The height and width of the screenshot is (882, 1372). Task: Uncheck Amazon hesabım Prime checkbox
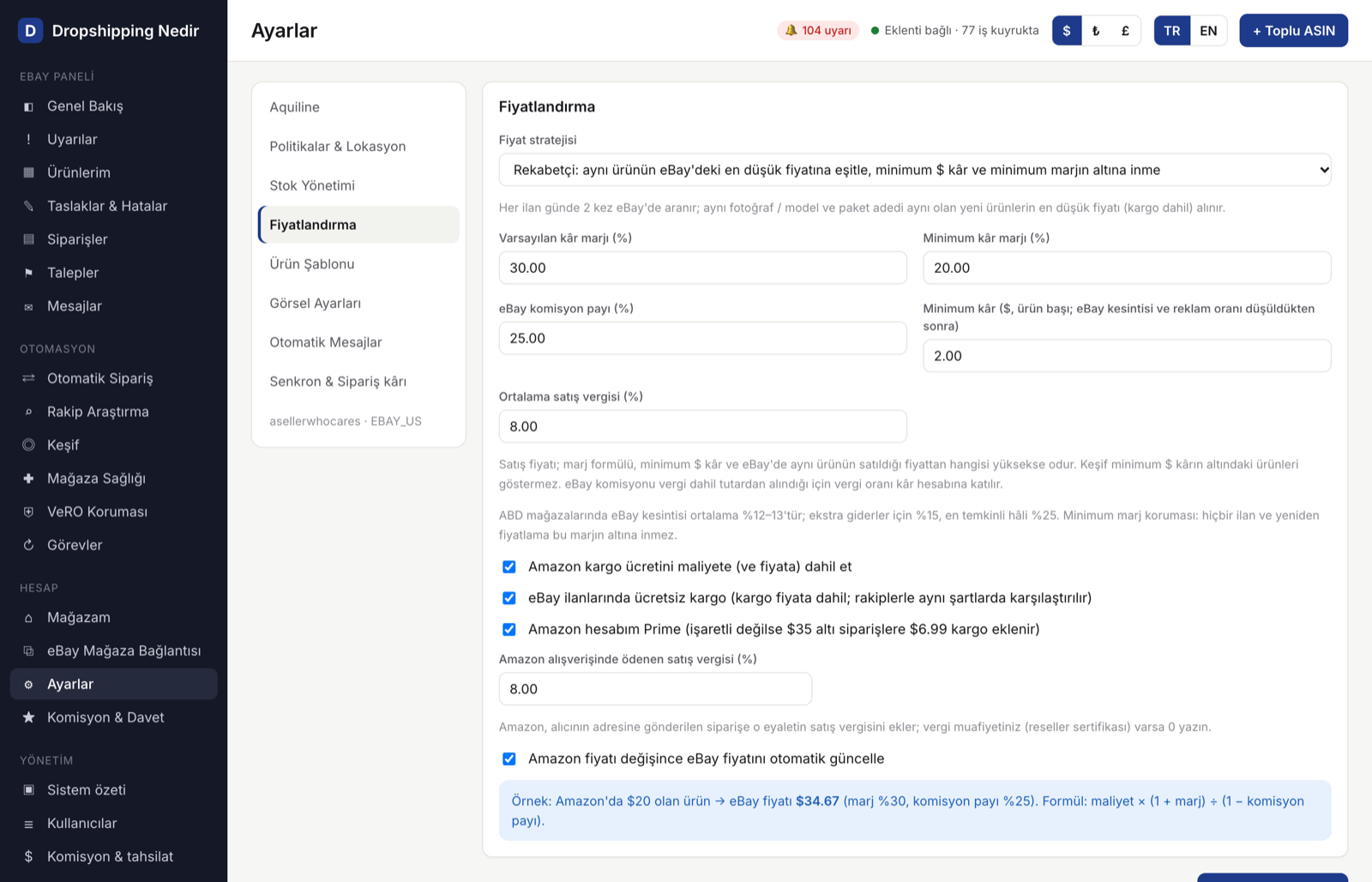(509, 630)
